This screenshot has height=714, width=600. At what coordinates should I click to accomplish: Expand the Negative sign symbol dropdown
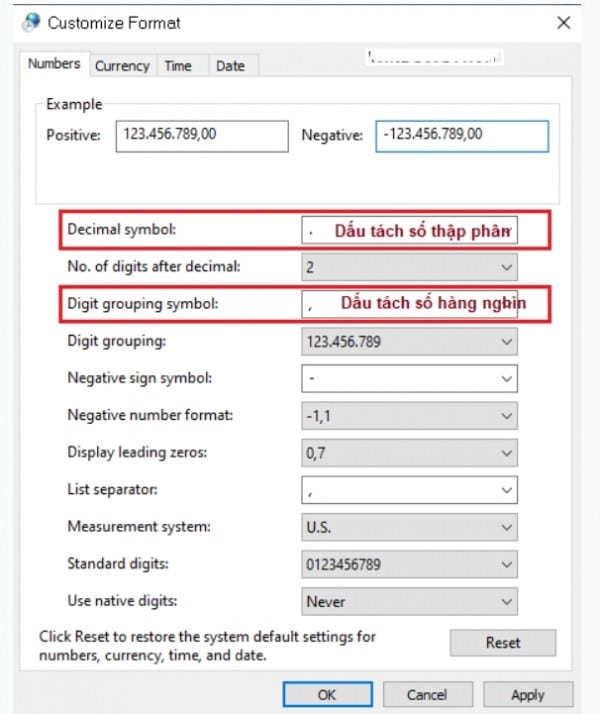tap(409, 378)
